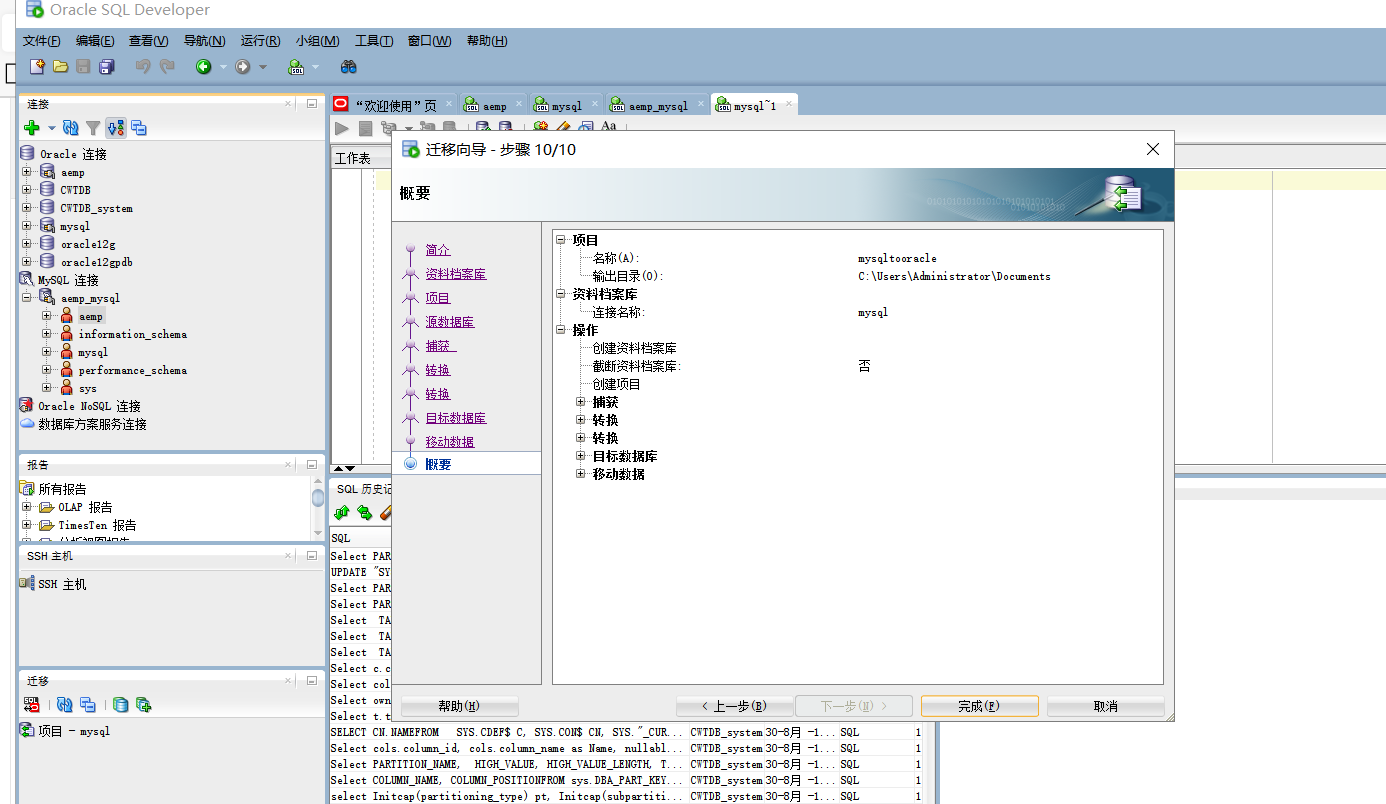
Task: Click the 完成(F) button
Action: [x=979, y=706]
